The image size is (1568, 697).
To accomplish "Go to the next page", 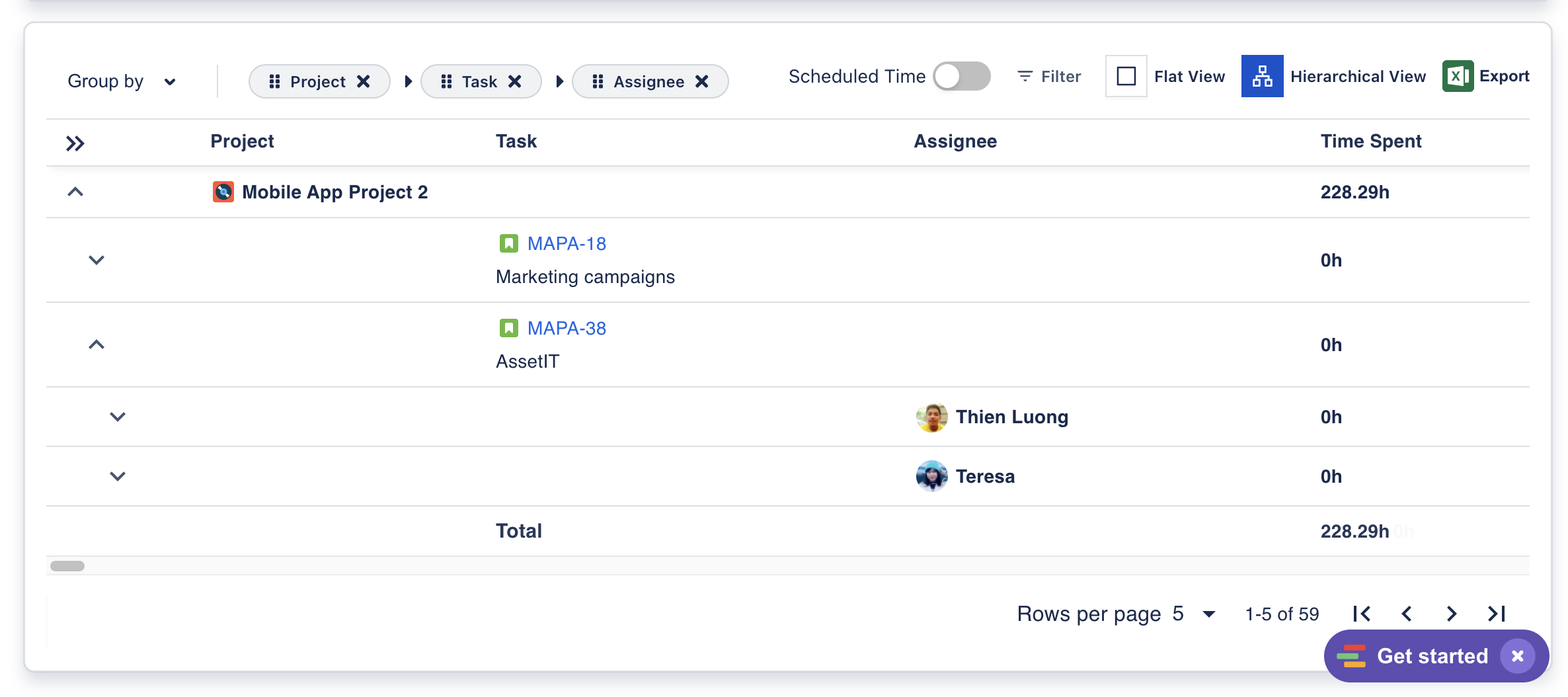I will pyautogui.click(x=1452, y=614).
